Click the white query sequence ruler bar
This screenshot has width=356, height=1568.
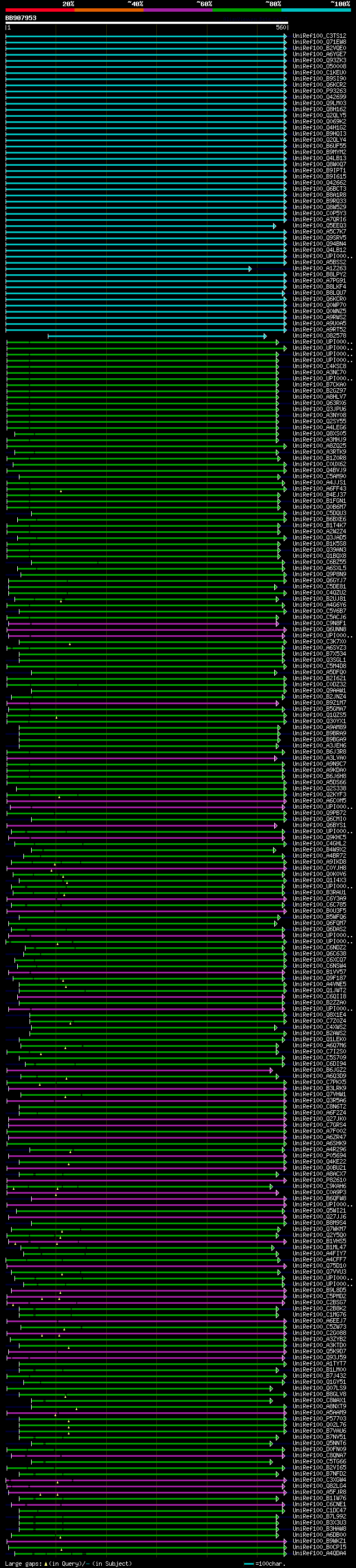pyautogui.click(x=147, y=22)
